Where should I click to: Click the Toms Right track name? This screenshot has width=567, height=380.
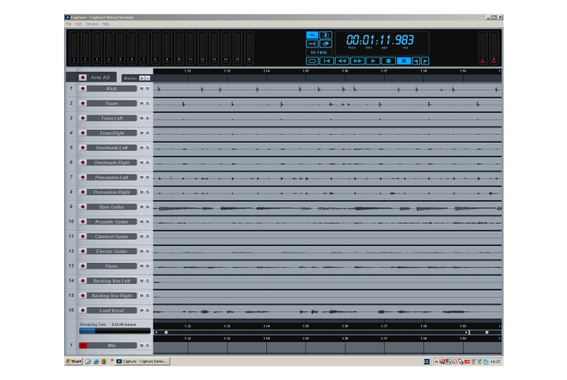[112, 133]
